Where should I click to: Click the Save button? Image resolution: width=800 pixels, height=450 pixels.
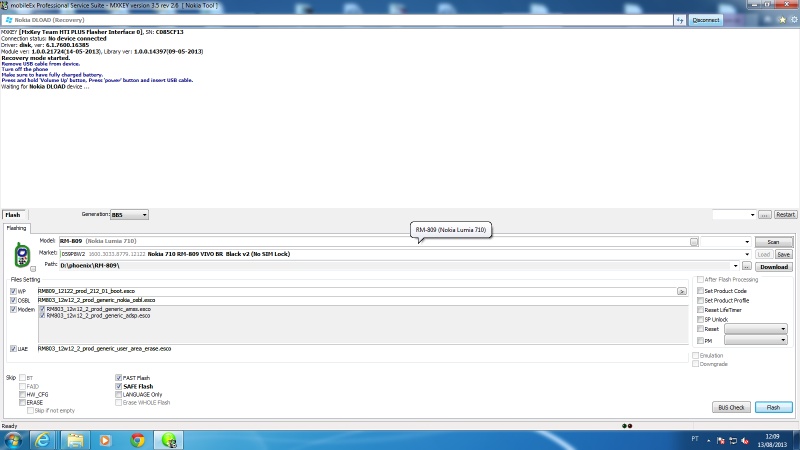click(784, 254)
